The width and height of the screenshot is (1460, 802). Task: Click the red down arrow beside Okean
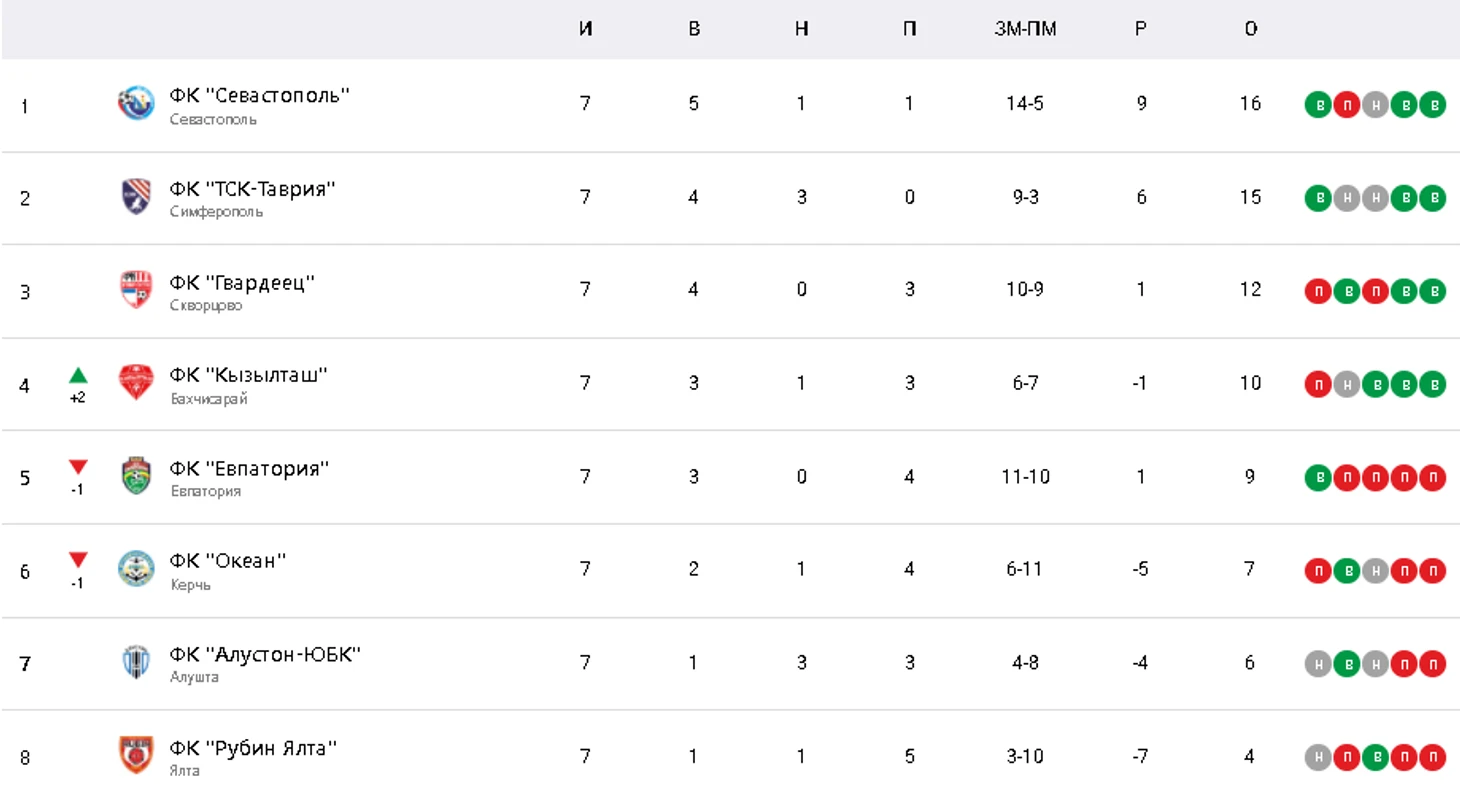click(x=78, y=560)
